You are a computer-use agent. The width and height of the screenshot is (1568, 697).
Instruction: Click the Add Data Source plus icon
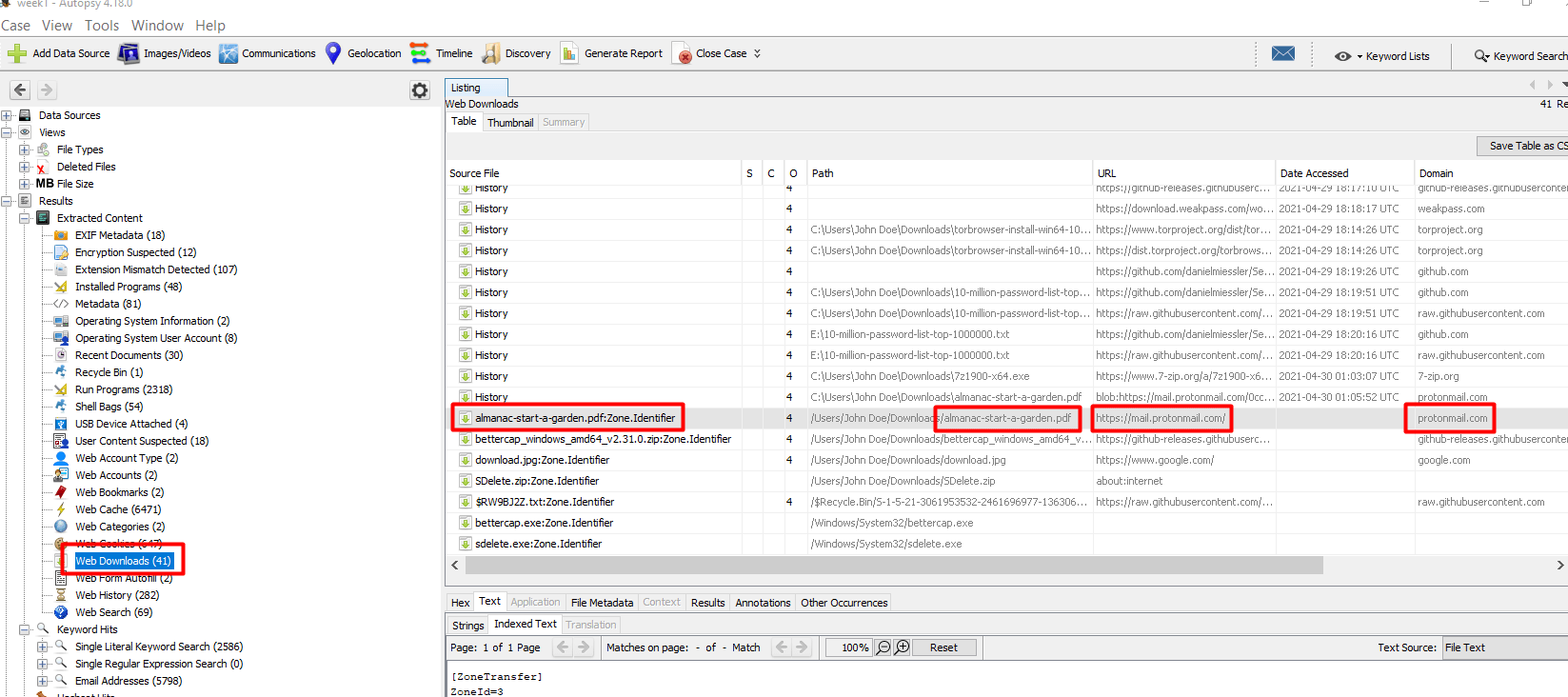point(16,54)
